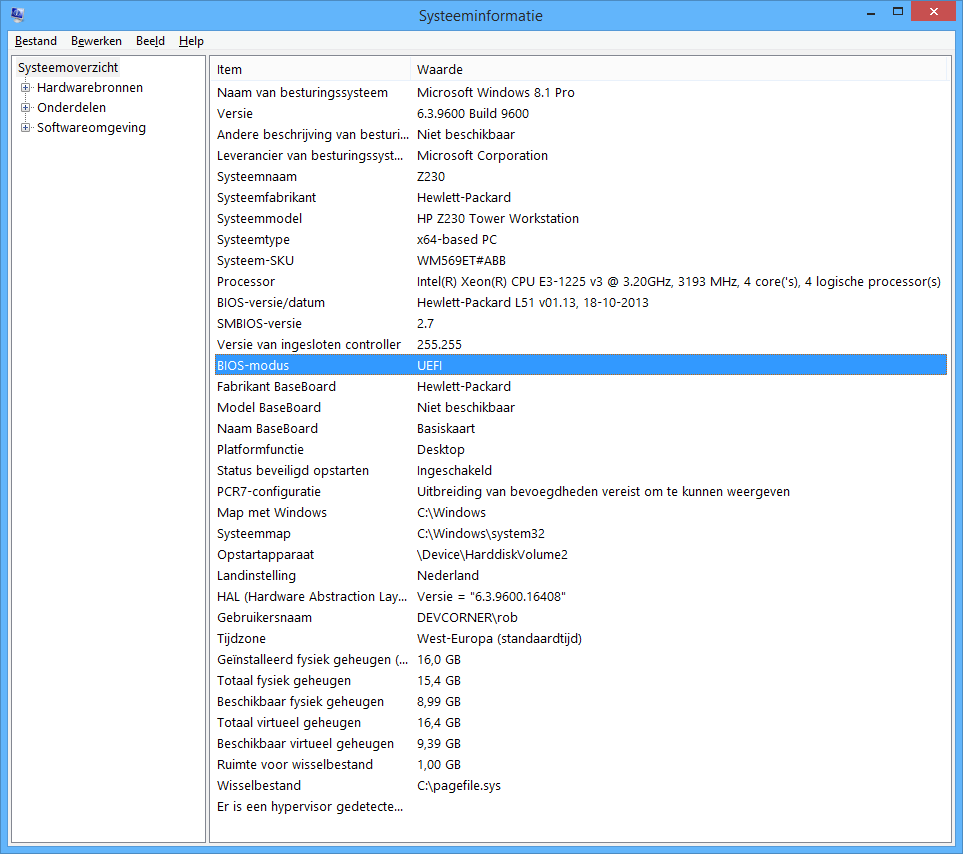
Task: Select the value 'HP Z230 Tower Workstation'
Action: [x=497, y=219]
